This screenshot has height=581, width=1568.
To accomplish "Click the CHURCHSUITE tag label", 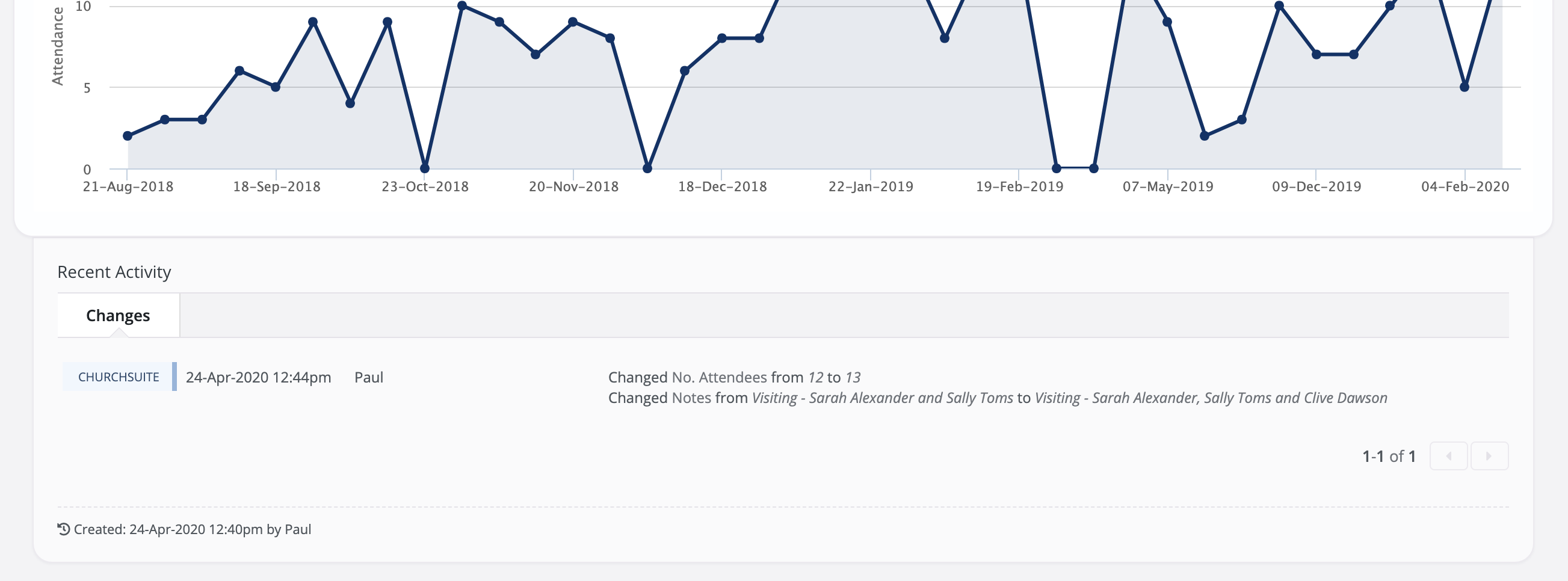I will 119,377.
